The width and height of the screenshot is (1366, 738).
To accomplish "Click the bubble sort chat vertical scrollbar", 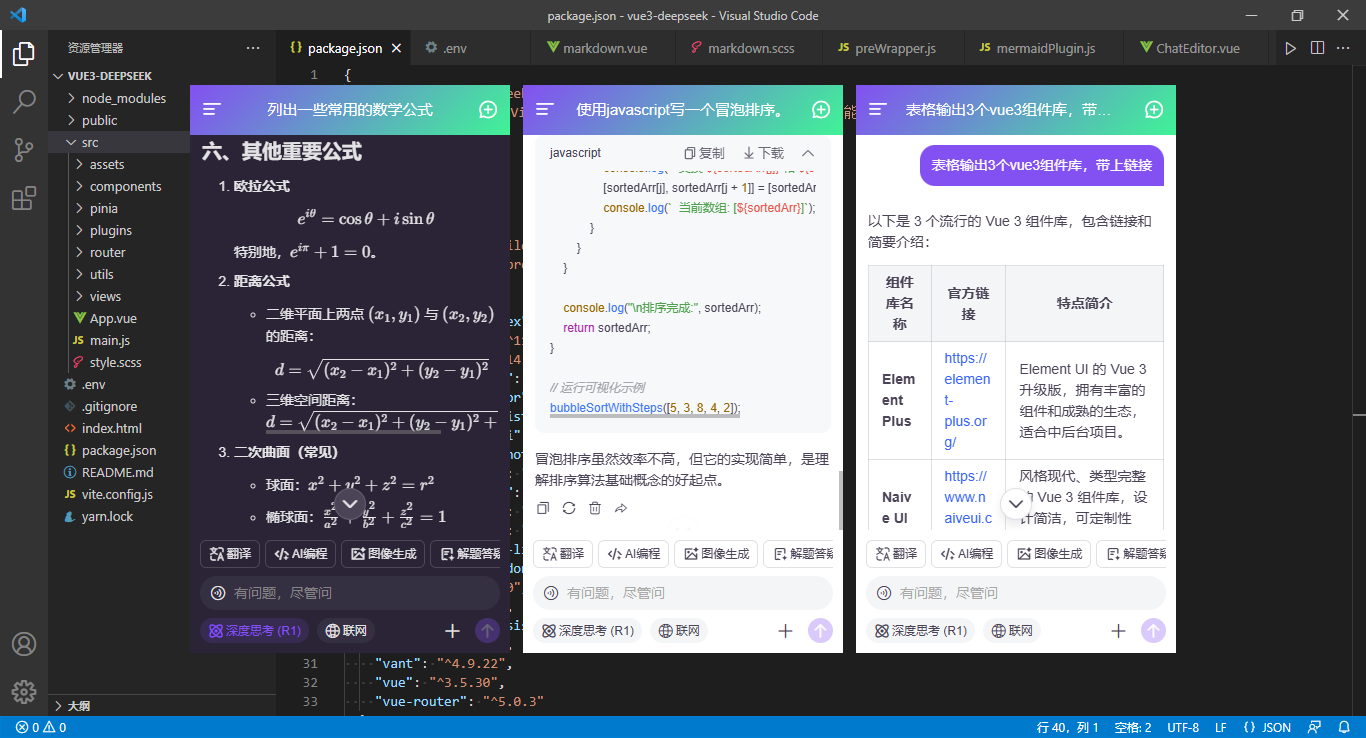I will (840, 500).
